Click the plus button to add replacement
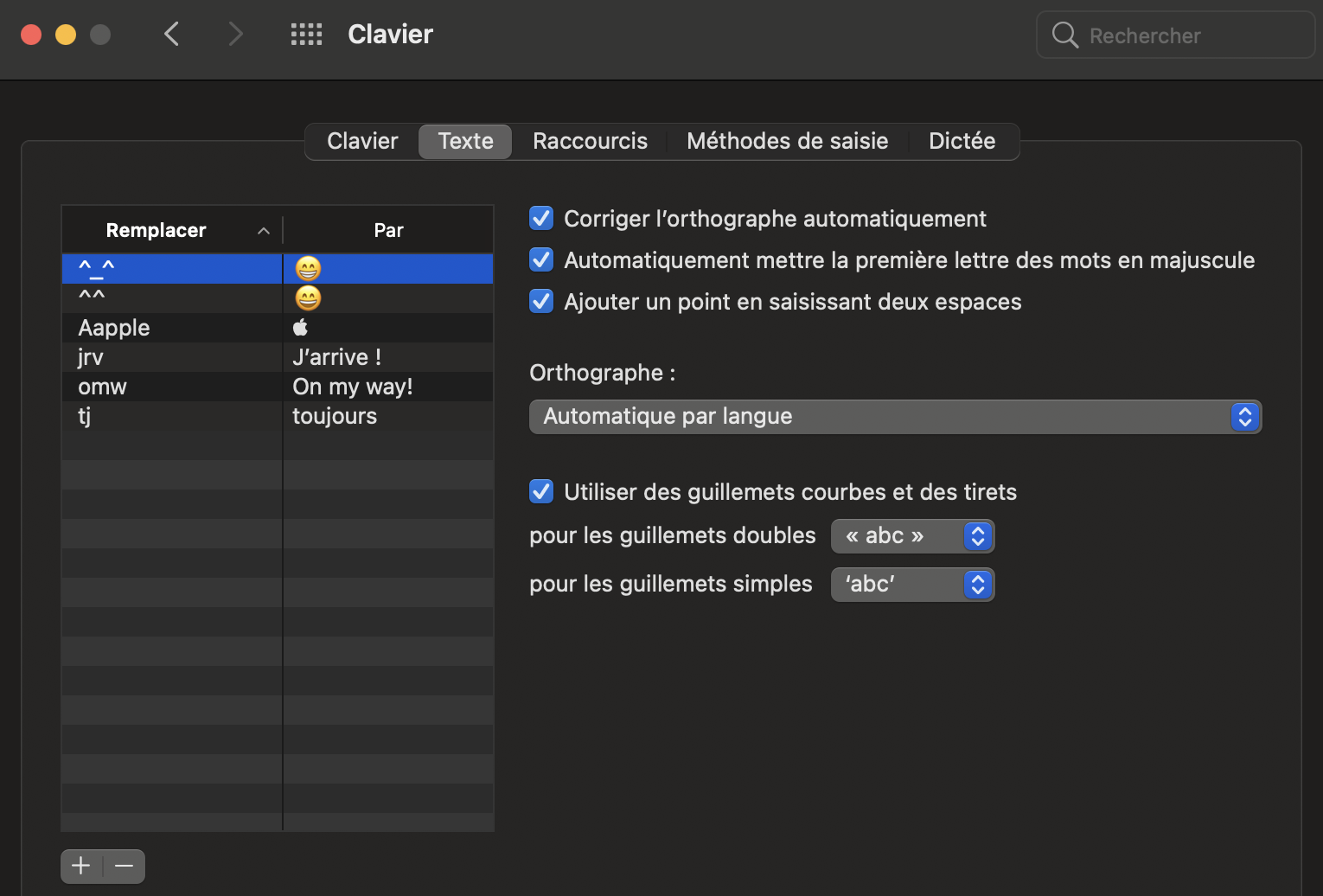 (x=81, y=866)
